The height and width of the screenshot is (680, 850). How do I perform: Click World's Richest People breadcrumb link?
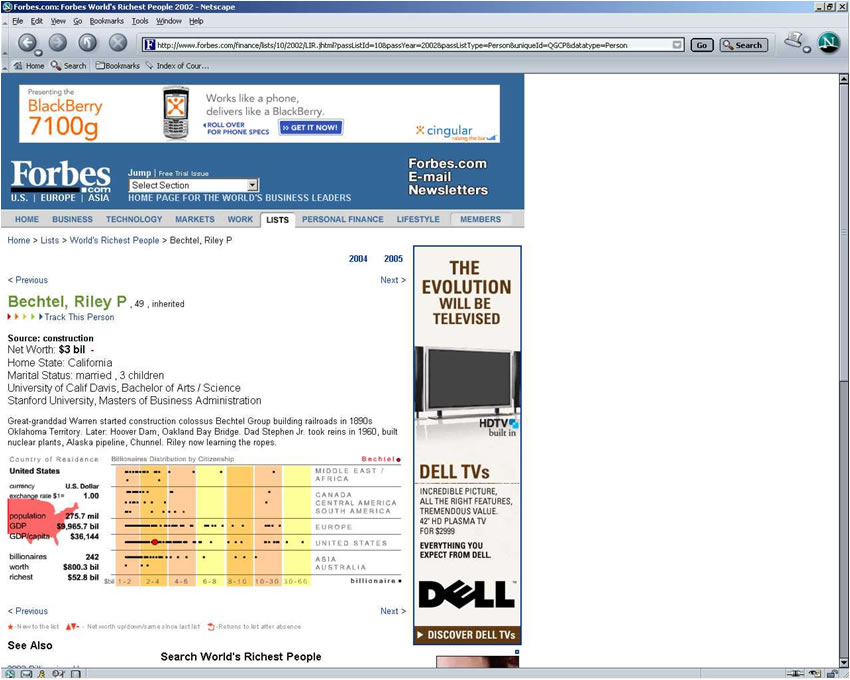tap(114, 240)
